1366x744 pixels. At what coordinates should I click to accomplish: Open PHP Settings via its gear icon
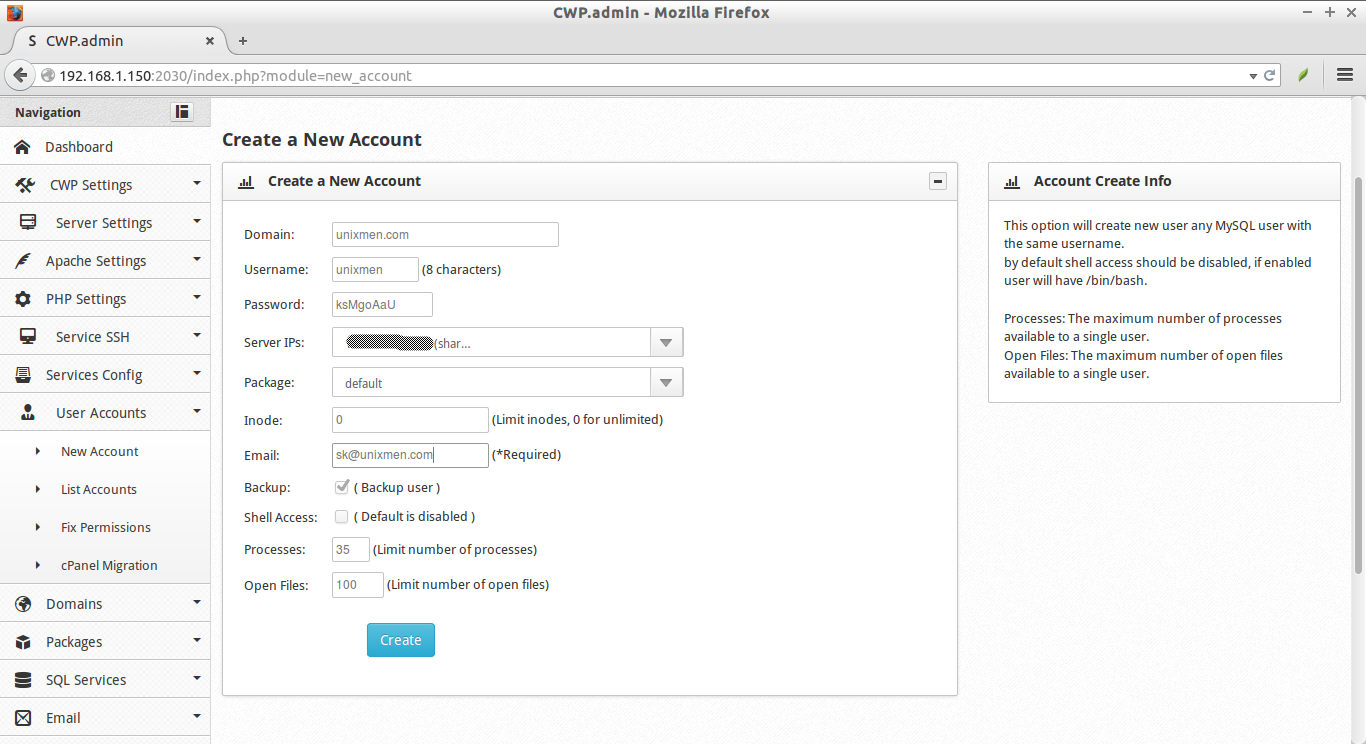[x=22, y=298]
